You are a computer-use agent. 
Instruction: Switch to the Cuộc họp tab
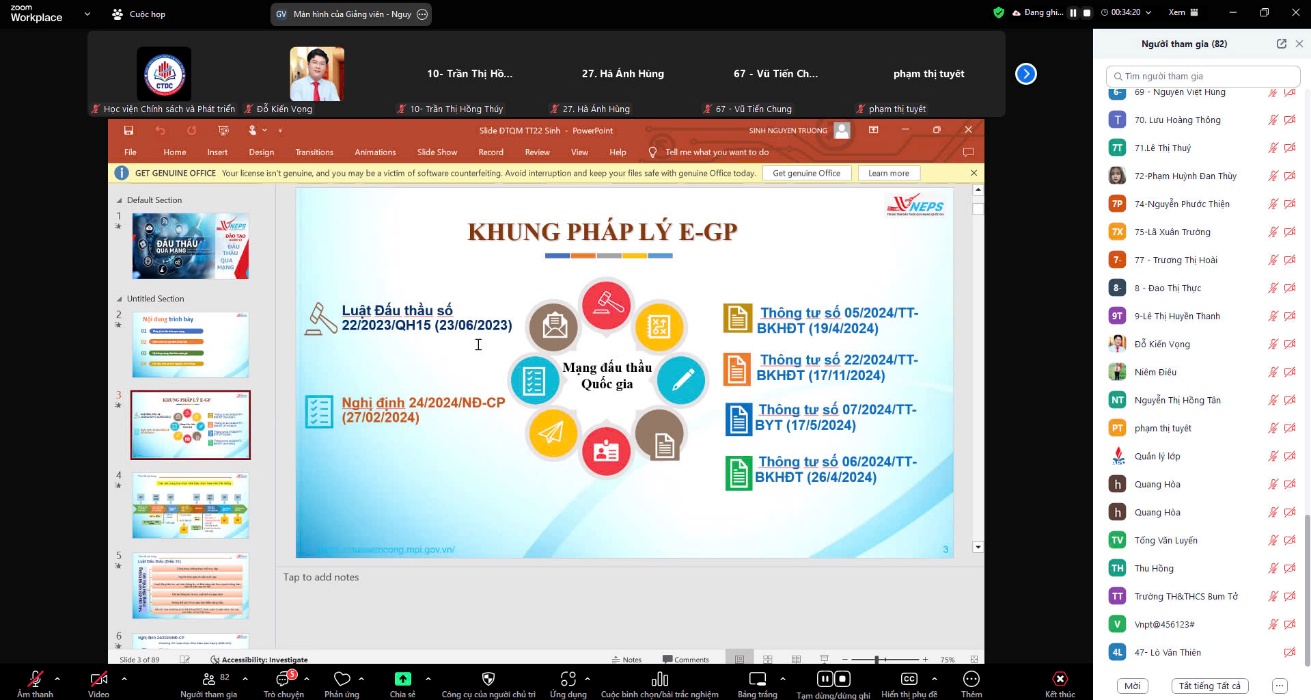tap(139, 14)
